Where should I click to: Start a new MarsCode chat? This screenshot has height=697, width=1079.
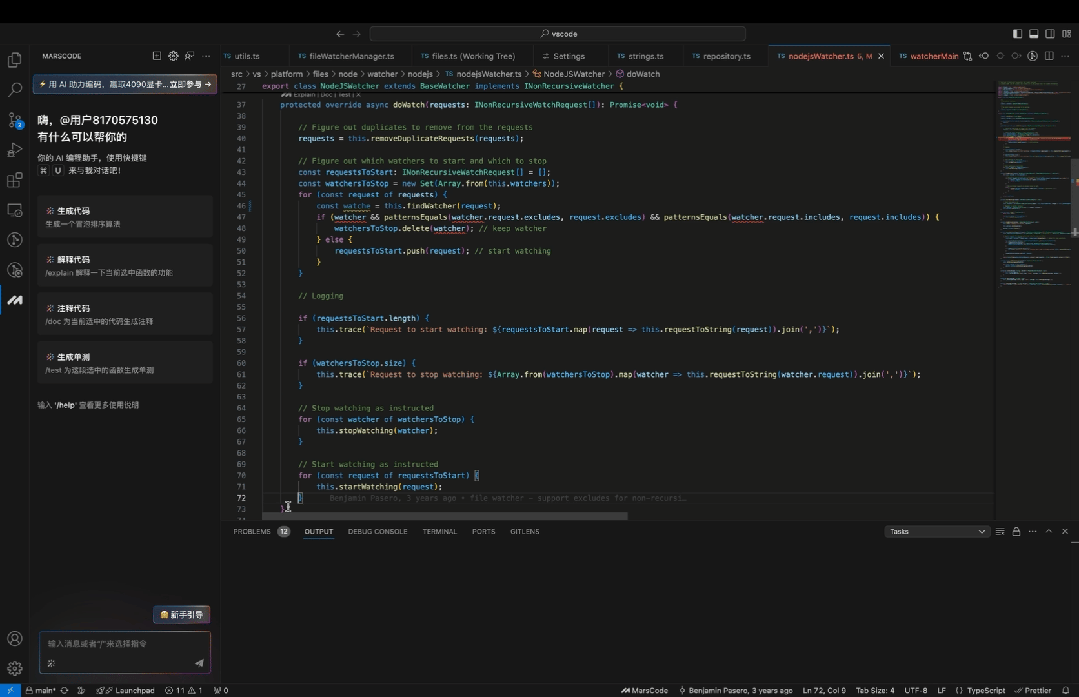click(x=157, y=56)
